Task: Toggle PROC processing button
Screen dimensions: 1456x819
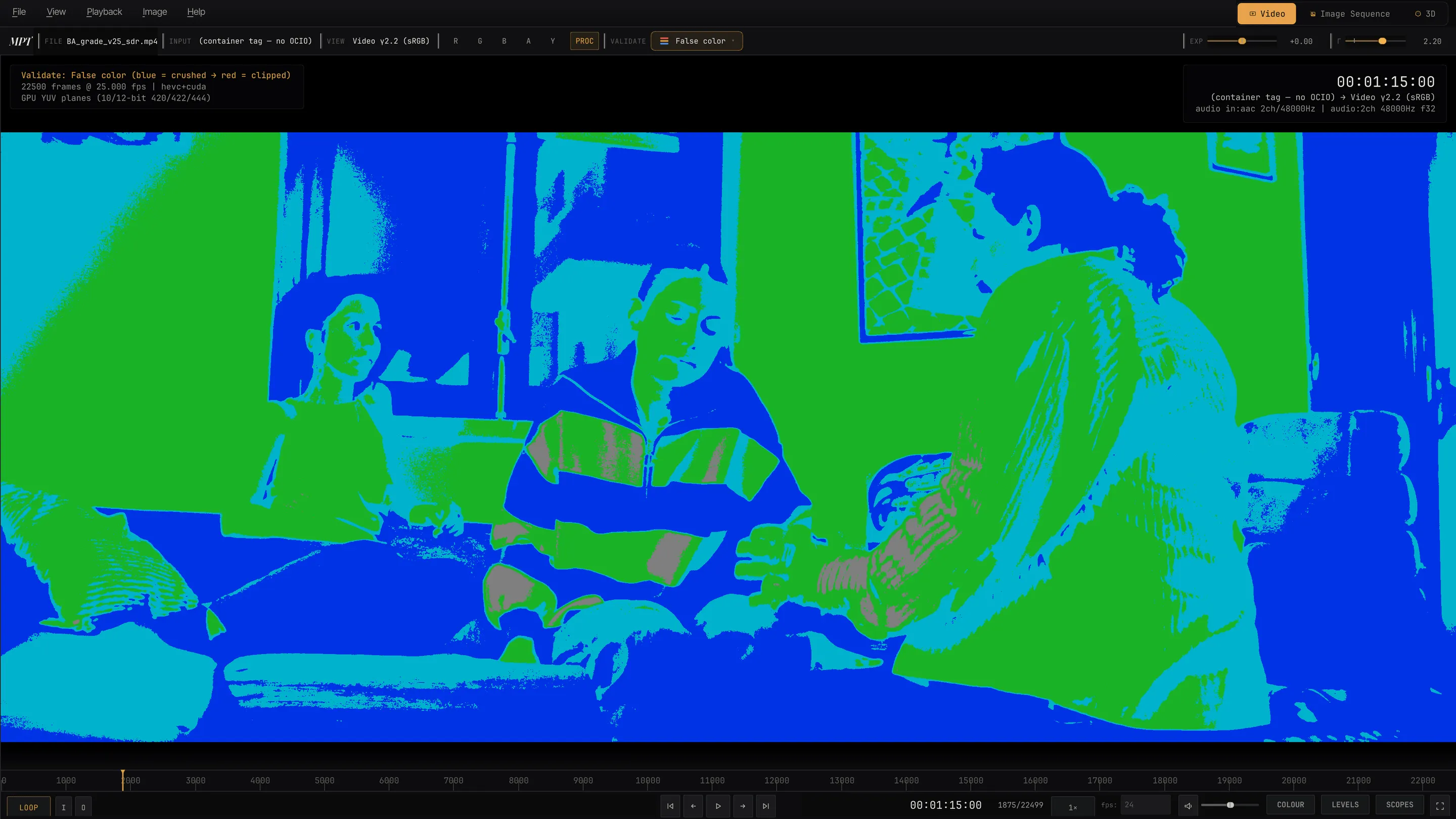Action: click(x=584, y=41)
